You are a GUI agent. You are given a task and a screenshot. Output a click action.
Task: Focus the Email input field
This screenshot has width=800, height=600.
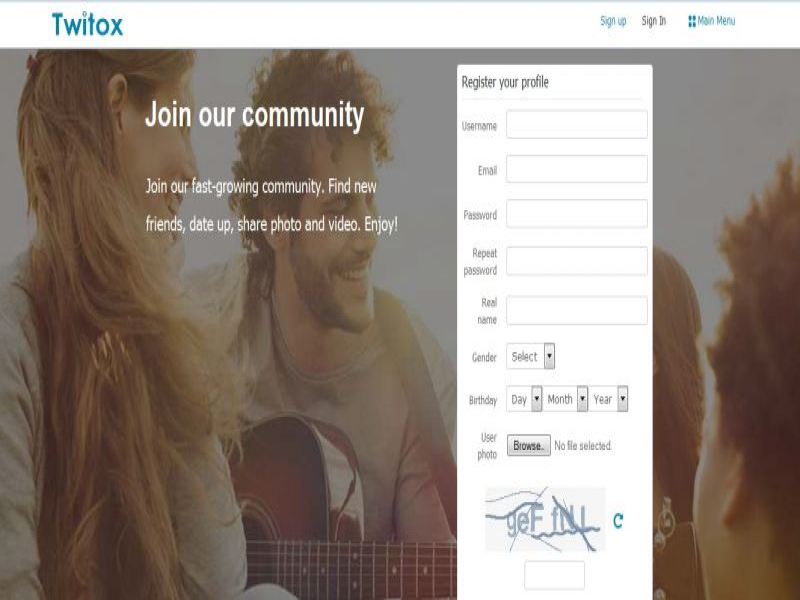(x=577, y=169)
